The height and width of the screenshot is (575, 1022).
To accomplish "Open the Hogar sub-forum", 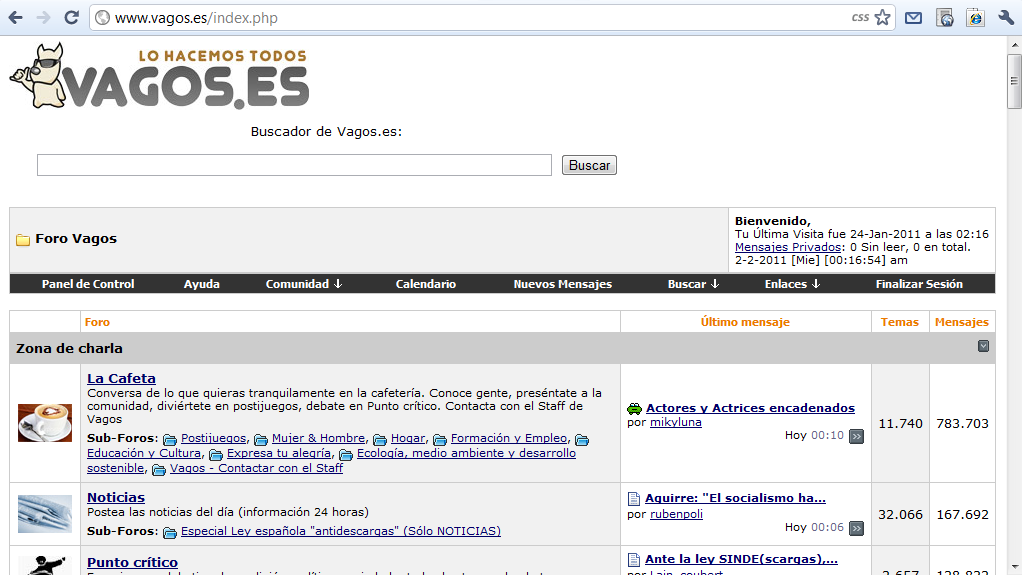I will pos(408,438).
